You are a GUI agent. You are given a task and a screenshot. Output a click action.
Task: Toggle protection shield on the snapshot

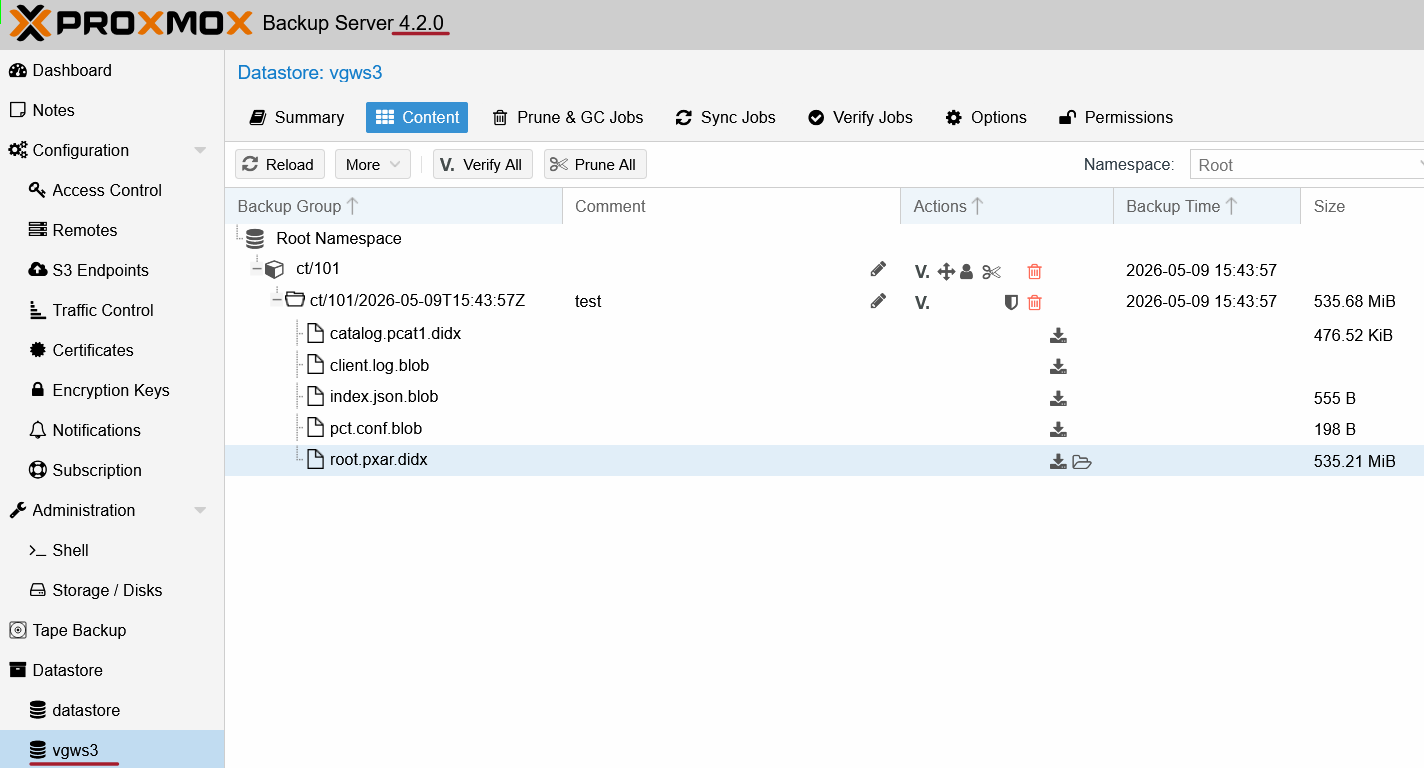[x=1011, y=302]
